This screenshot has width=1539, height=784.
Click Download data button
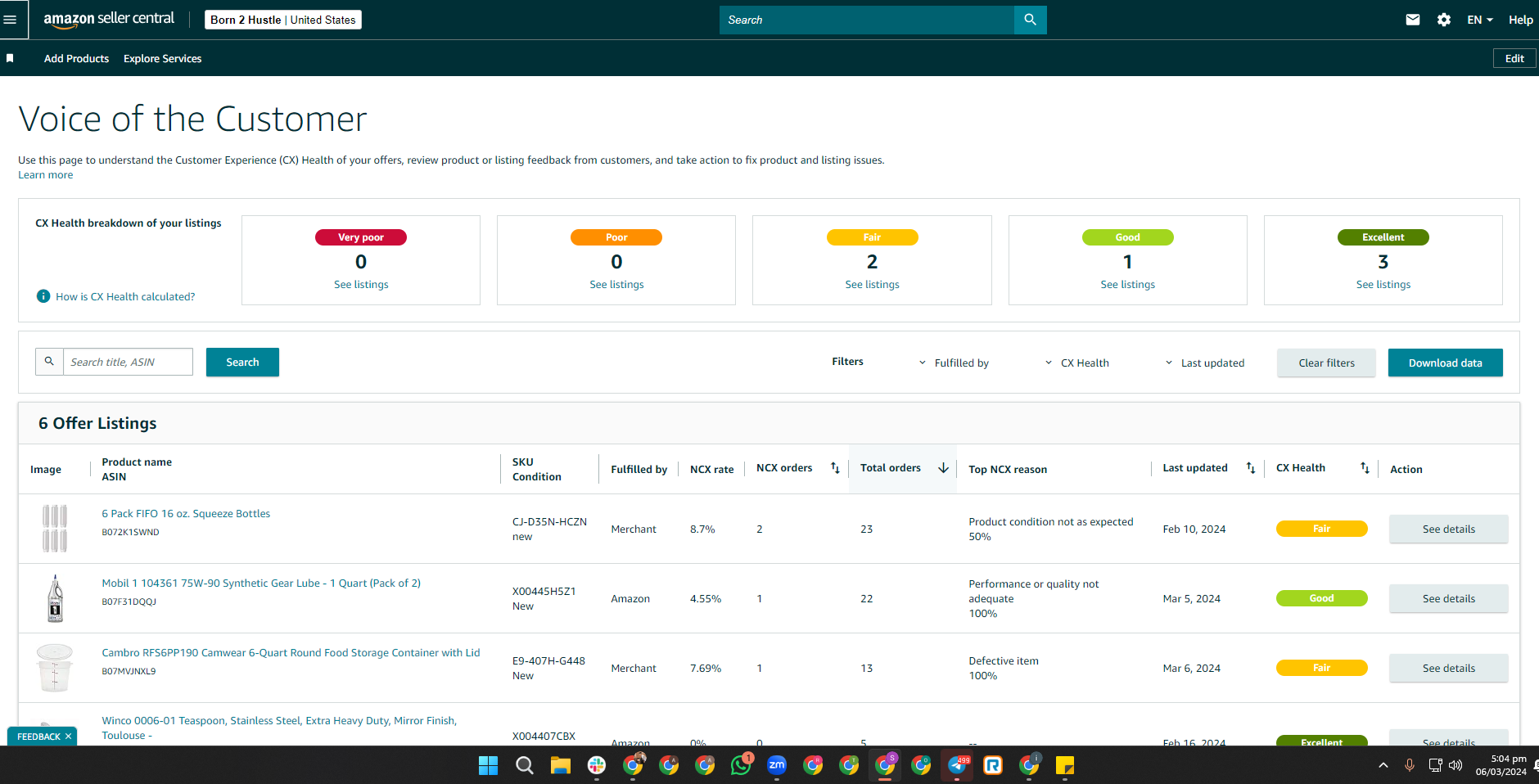coord(1445,363)
